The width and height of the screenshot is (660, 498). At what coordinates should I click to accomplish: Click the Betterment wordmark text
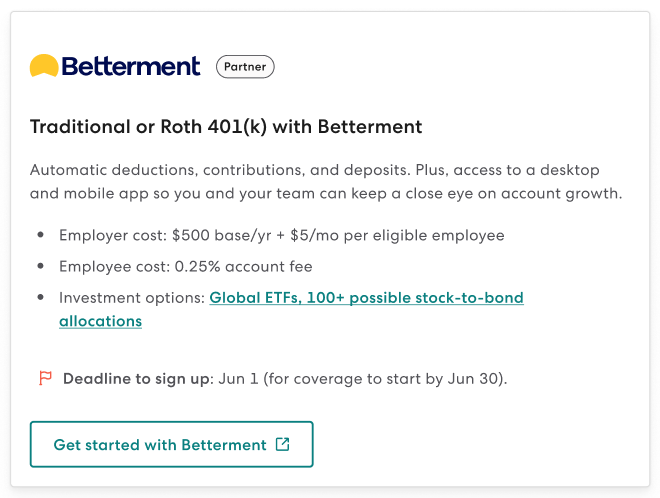tap(131, 66)
